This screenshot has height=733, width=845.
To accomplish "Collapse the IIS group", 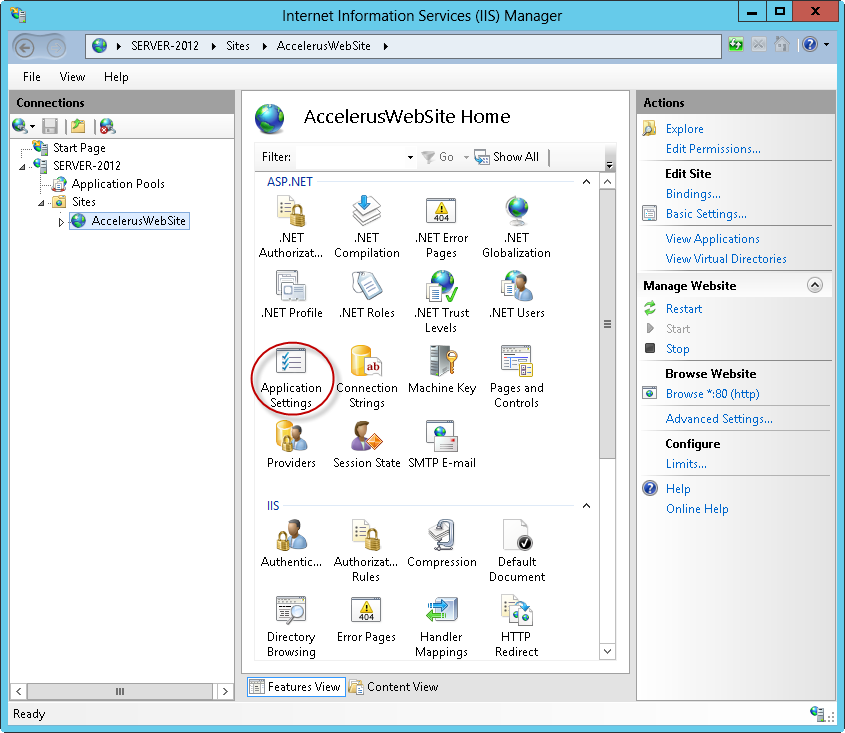I will point(586,506).
